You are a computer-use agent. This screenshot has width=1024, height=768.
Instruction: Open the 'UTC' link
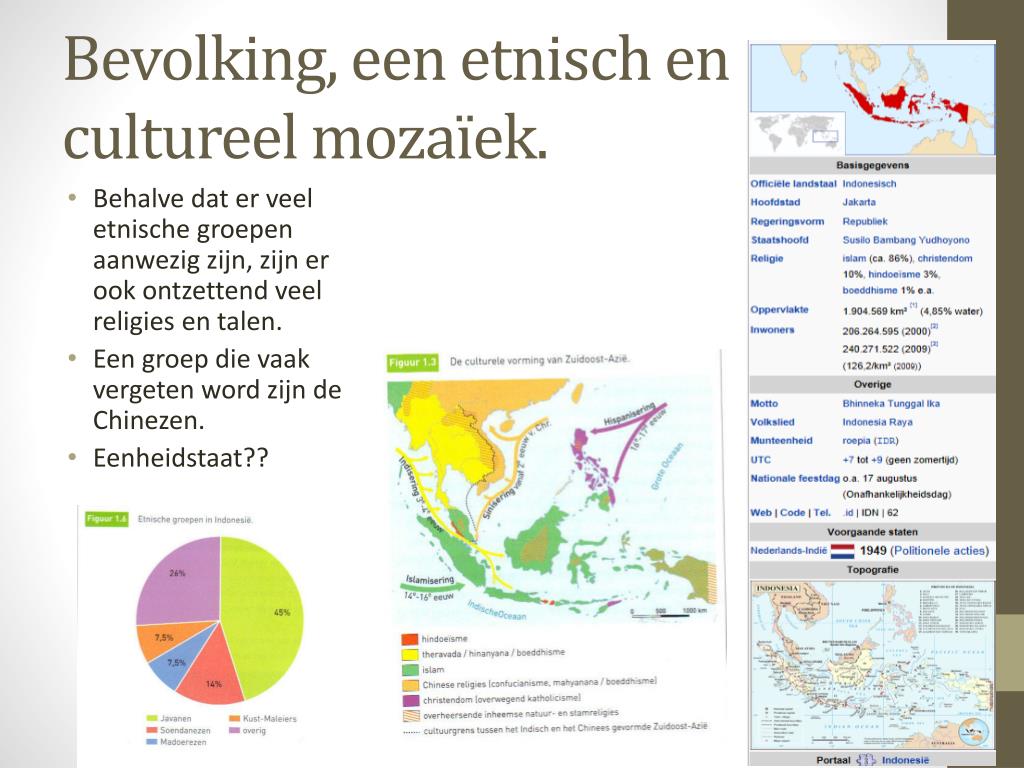[x=760, y=460]
